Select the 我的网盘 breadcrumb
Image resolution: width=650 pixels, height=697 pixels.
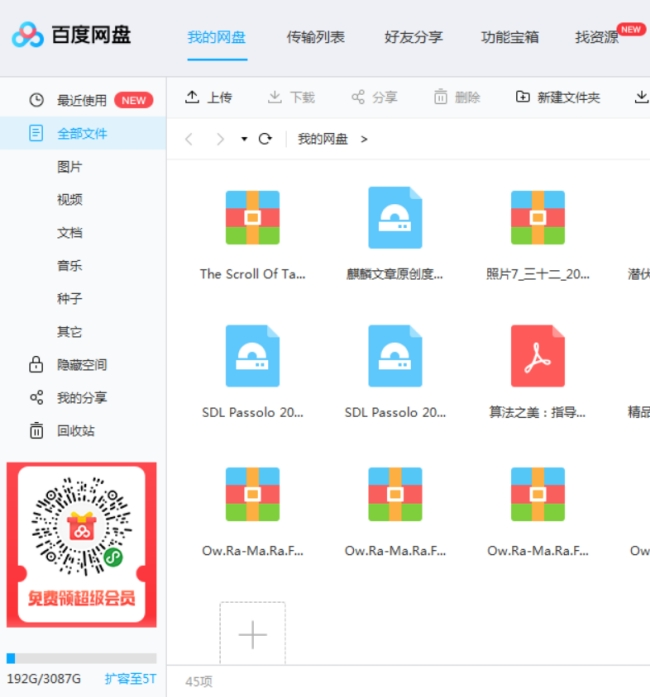pyautogui.click(x=323, y=139)
